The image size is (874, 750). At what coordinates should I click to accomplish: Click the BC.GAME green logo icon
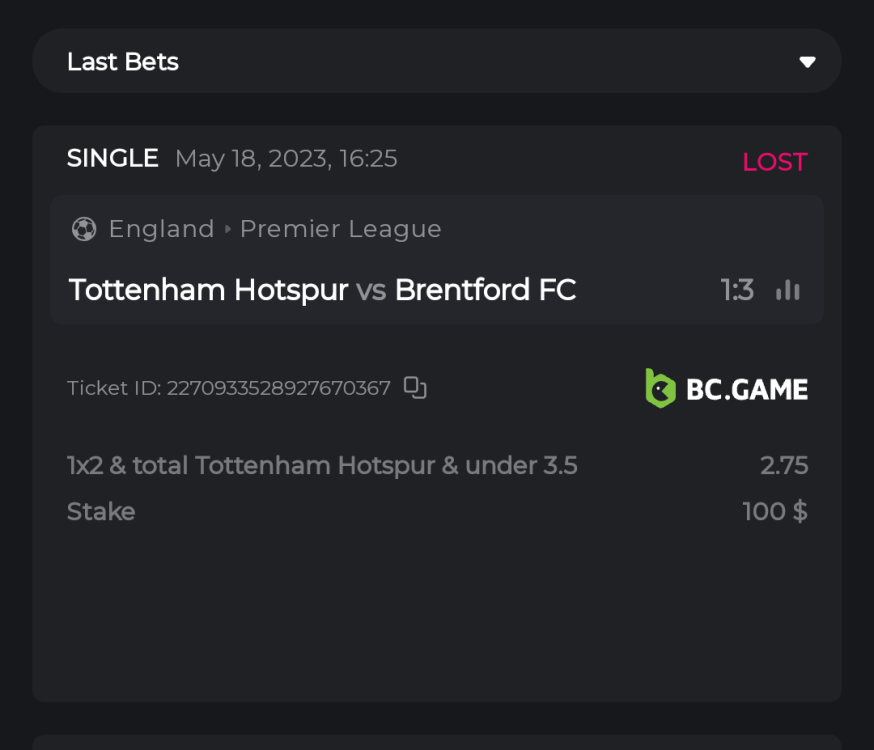pos(660,388)
